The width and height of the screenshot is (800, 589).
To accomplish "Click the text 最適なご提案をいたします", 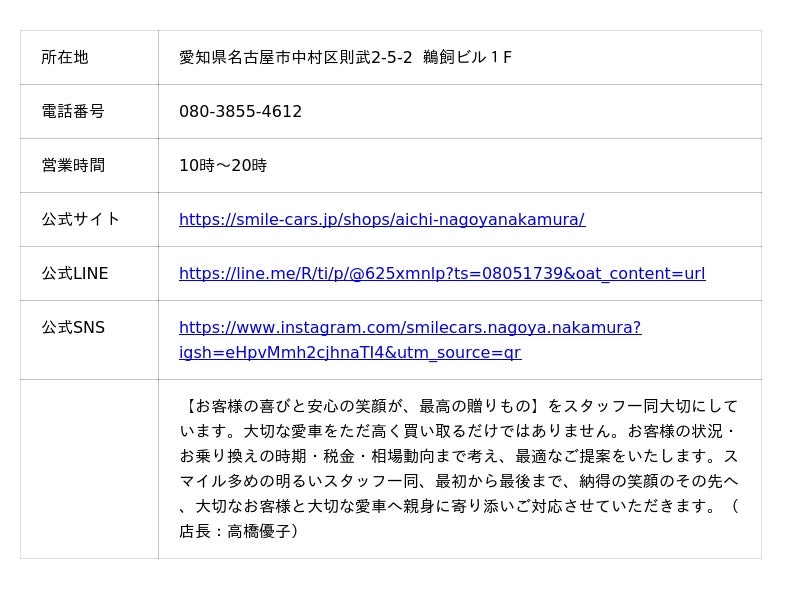I will point(611,456).
